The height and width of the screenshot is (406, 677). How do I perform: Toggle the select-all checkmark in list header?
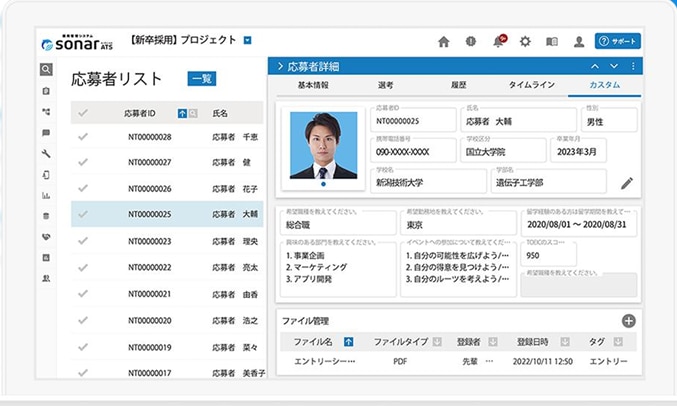(84, 114)
